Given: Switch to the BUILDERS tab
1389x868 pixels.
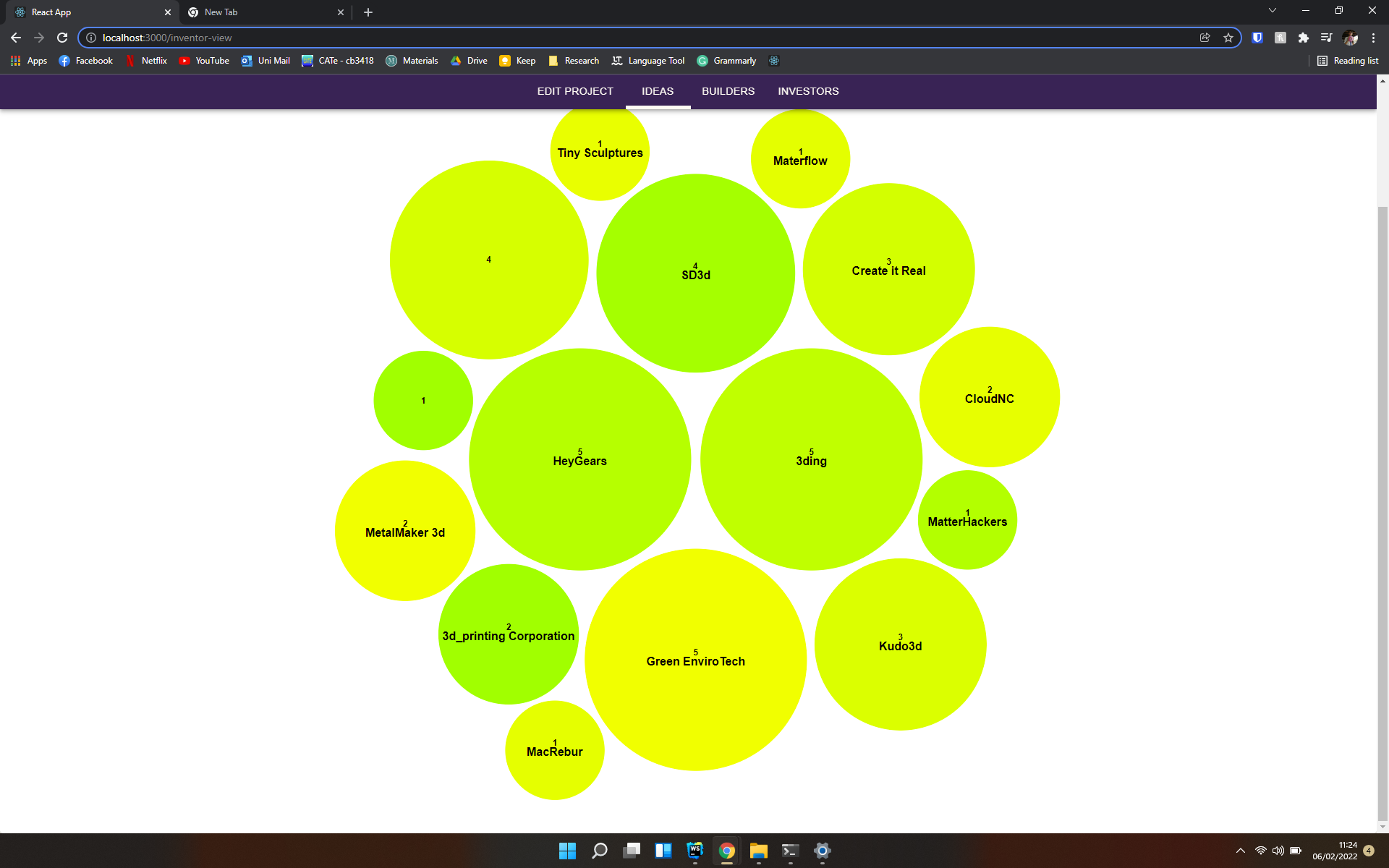Looking at the screenshot, I should 728,91.
